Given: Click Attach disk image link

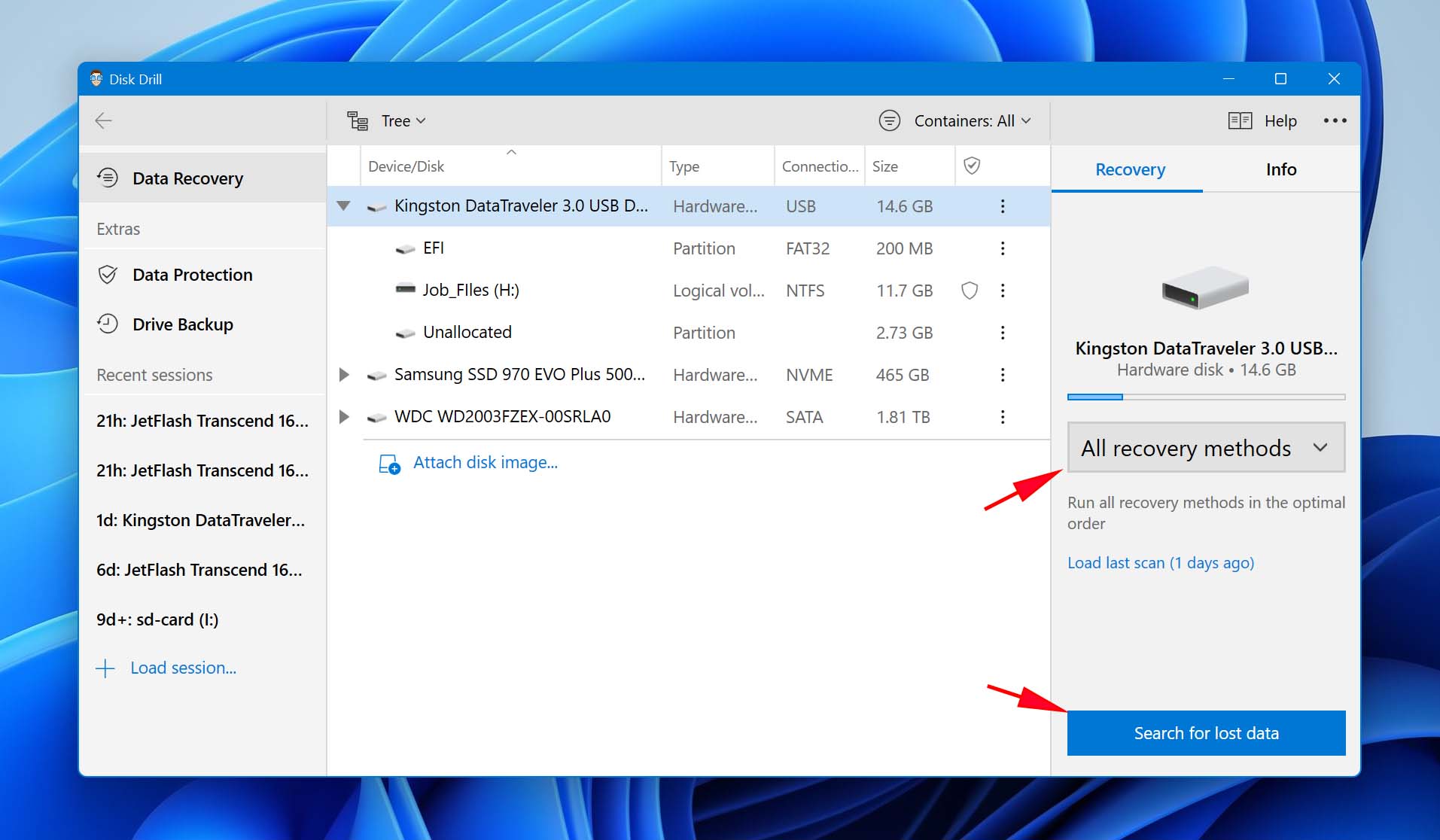Looking at the screenshot, I should pos(486,462).
